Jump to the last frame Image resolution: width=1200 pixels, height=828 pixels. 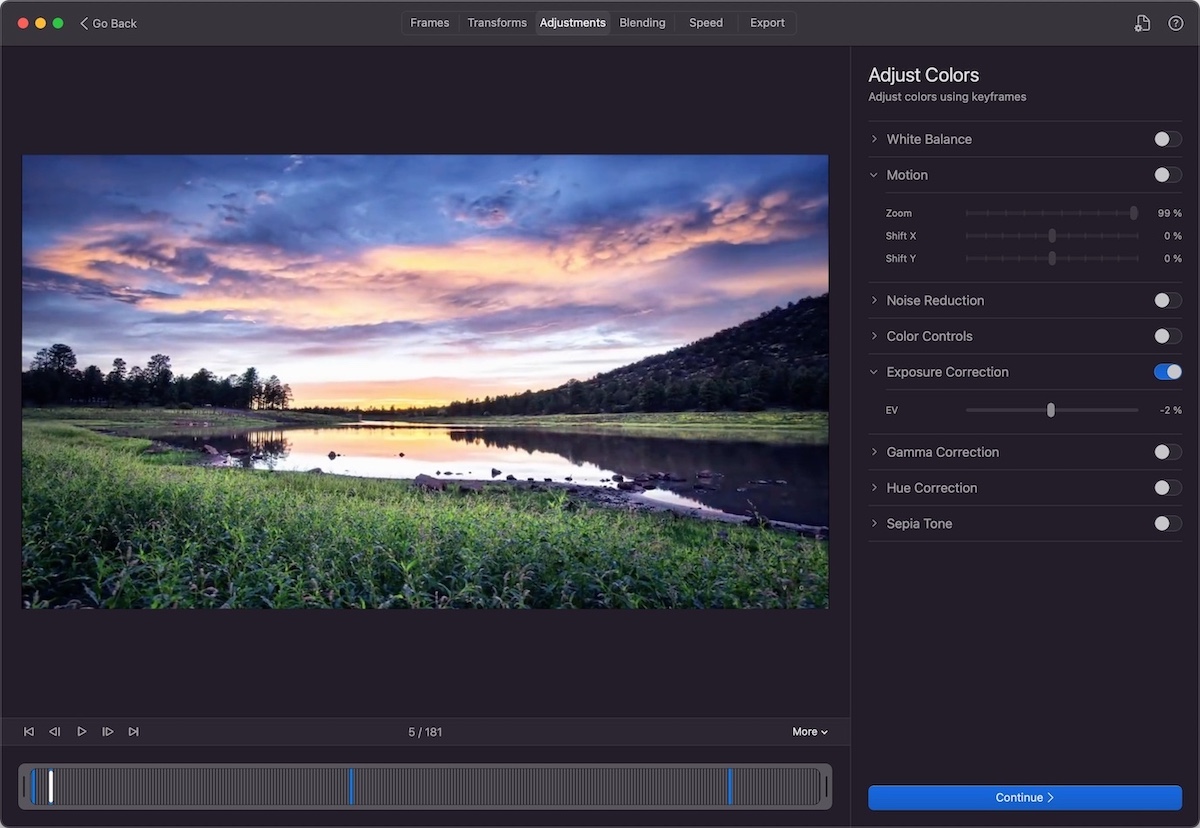point(134,732)
